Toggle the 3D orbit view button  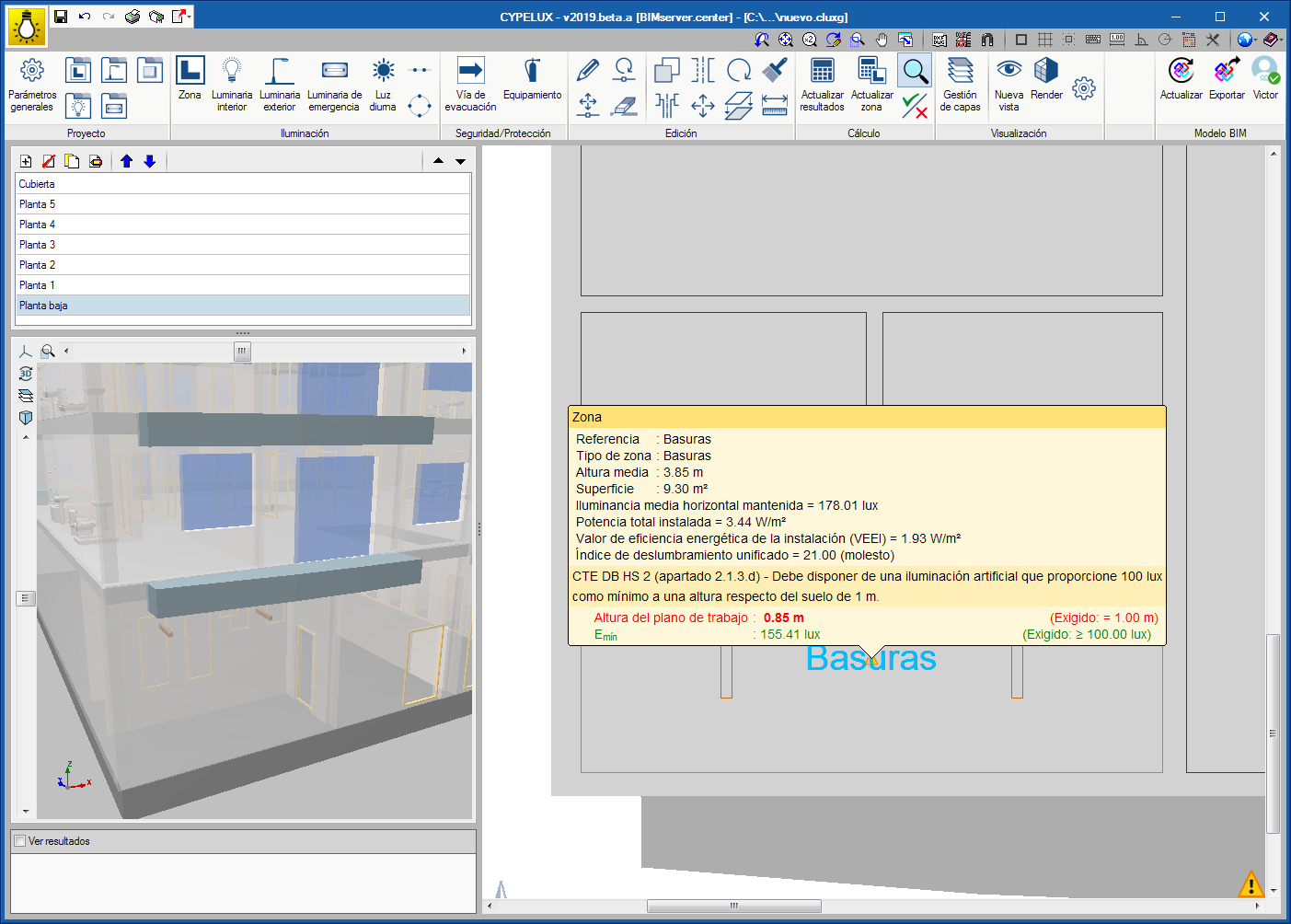(26, 374)
